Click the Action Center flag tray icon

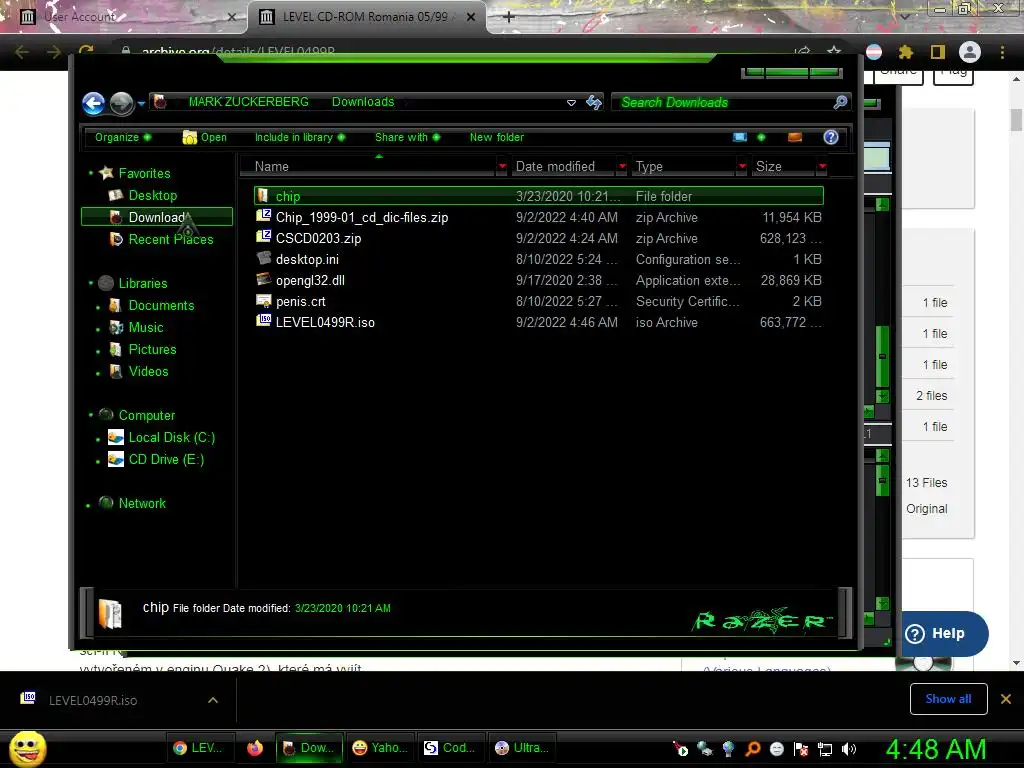[x=801, y=749]
